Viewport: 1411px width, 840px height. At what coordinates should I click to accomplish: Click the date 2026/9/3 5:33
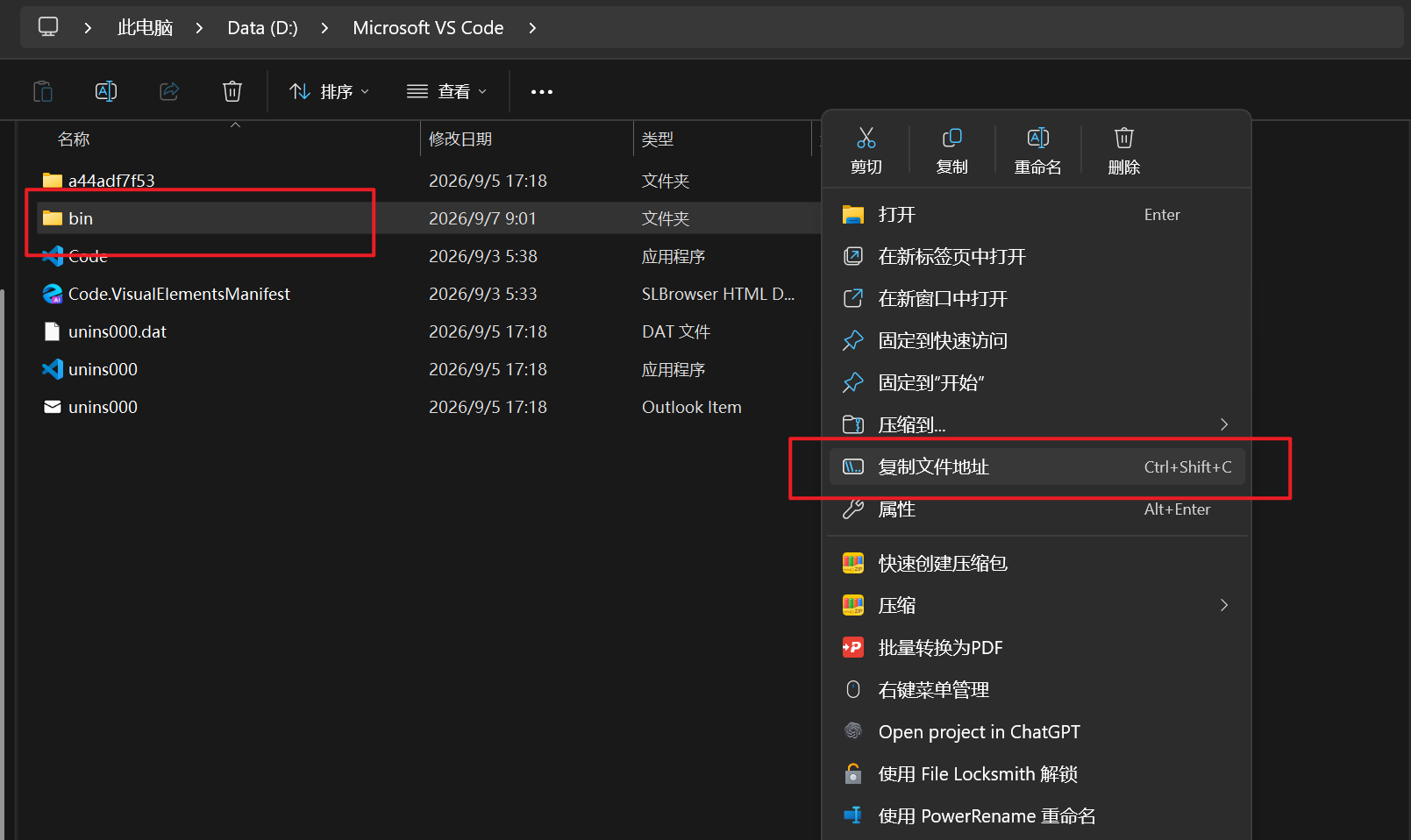pos(483,294)
